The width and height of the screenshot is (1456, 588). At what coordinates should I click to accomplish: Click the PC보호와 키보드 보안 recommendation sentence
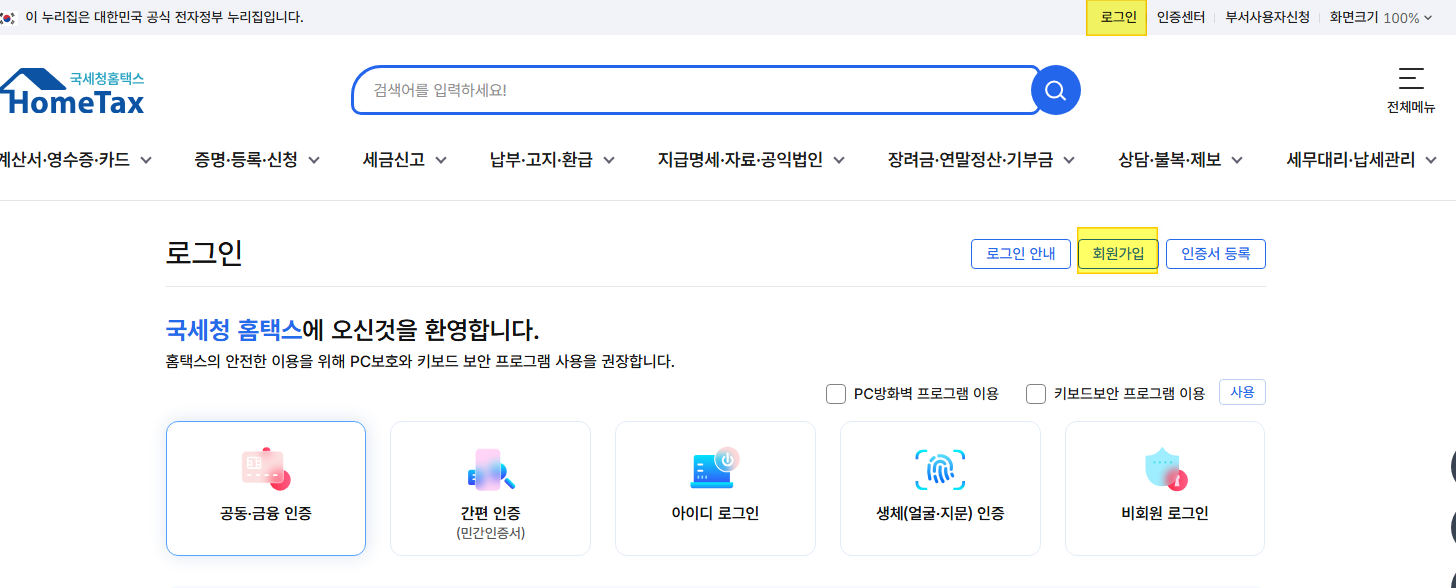(420, 361)
